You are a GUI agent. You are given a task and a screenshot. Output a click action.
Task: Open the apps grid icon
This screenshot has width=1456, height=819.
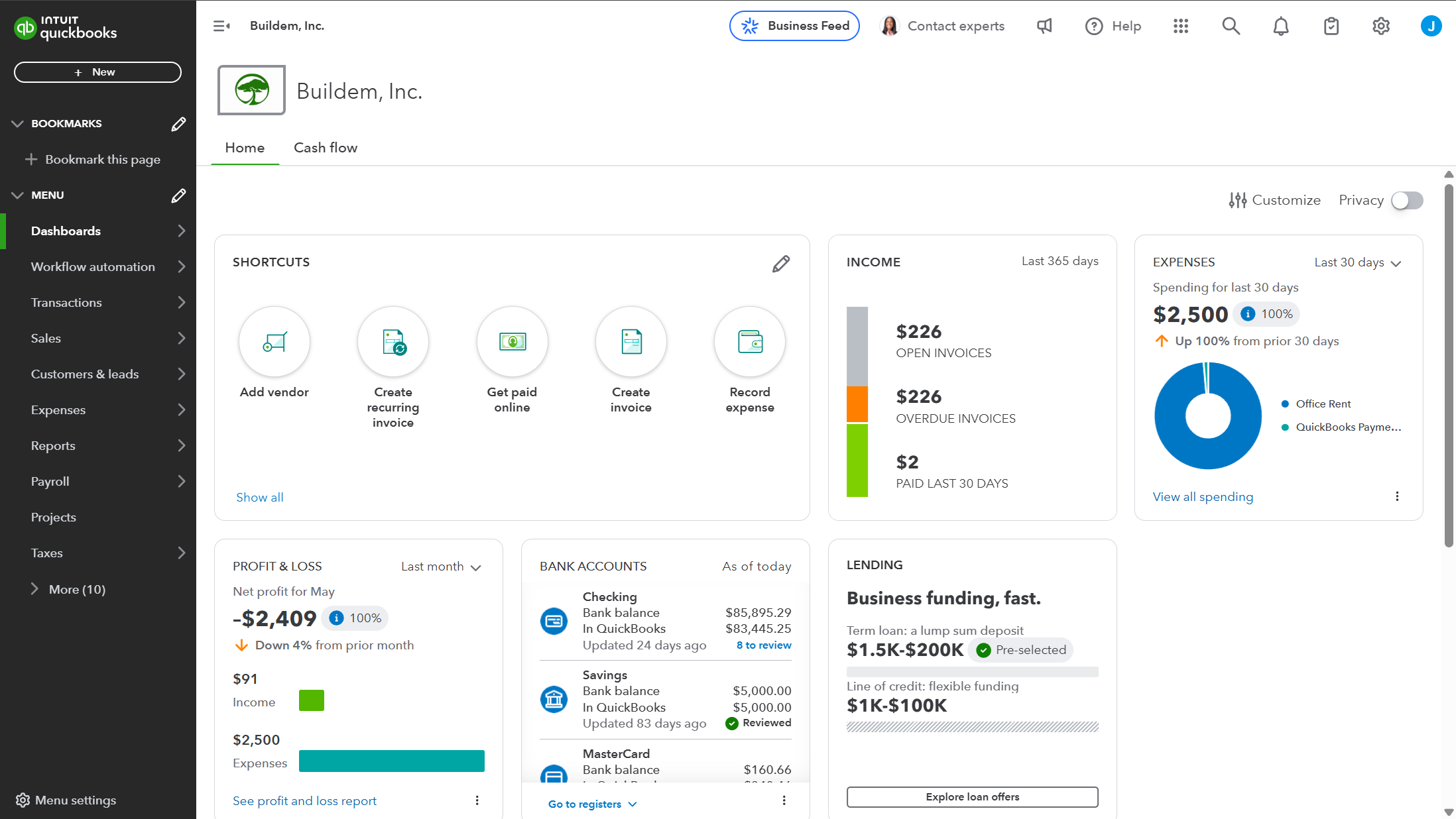pos(1181,26)
